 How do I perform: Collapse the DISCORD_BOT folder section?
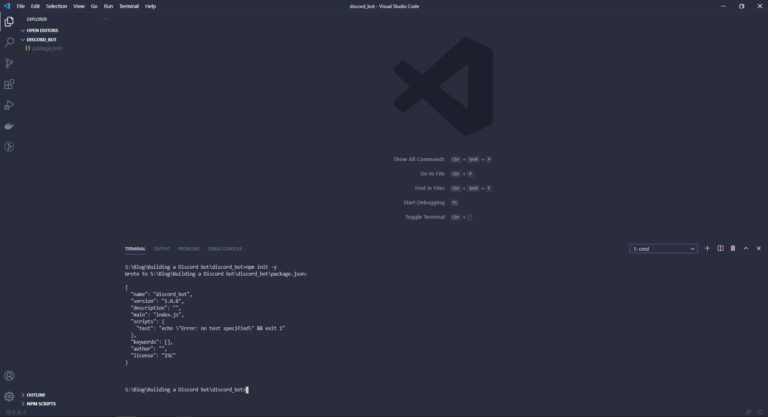(x=41, y=39)
